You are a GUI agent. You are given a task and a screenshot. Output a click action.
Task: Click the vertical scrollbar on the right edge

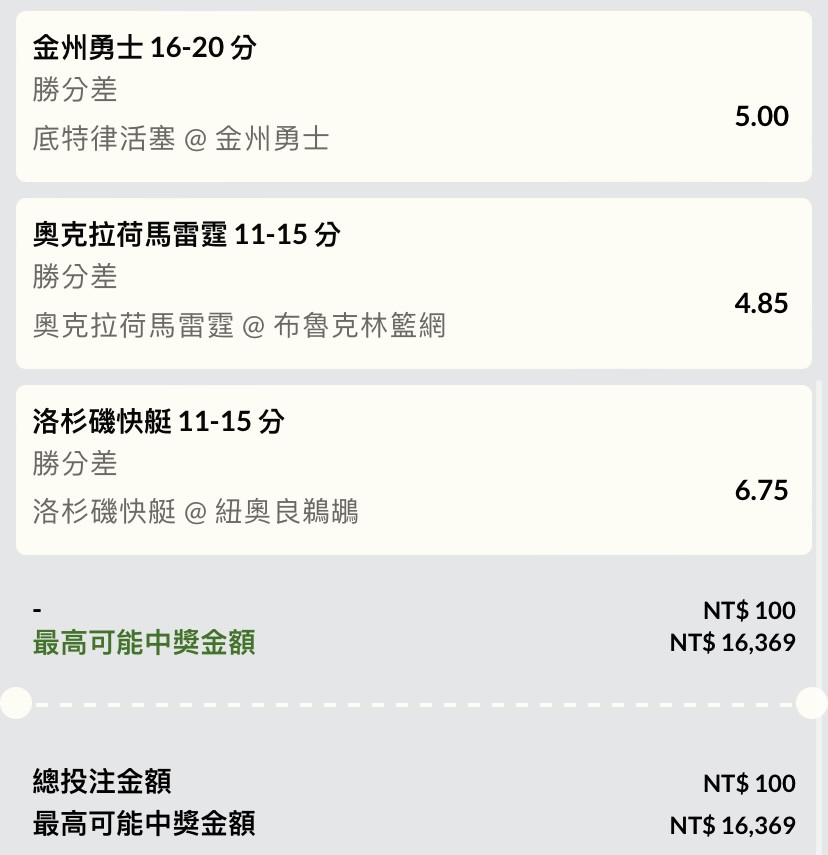pos(819,616)
